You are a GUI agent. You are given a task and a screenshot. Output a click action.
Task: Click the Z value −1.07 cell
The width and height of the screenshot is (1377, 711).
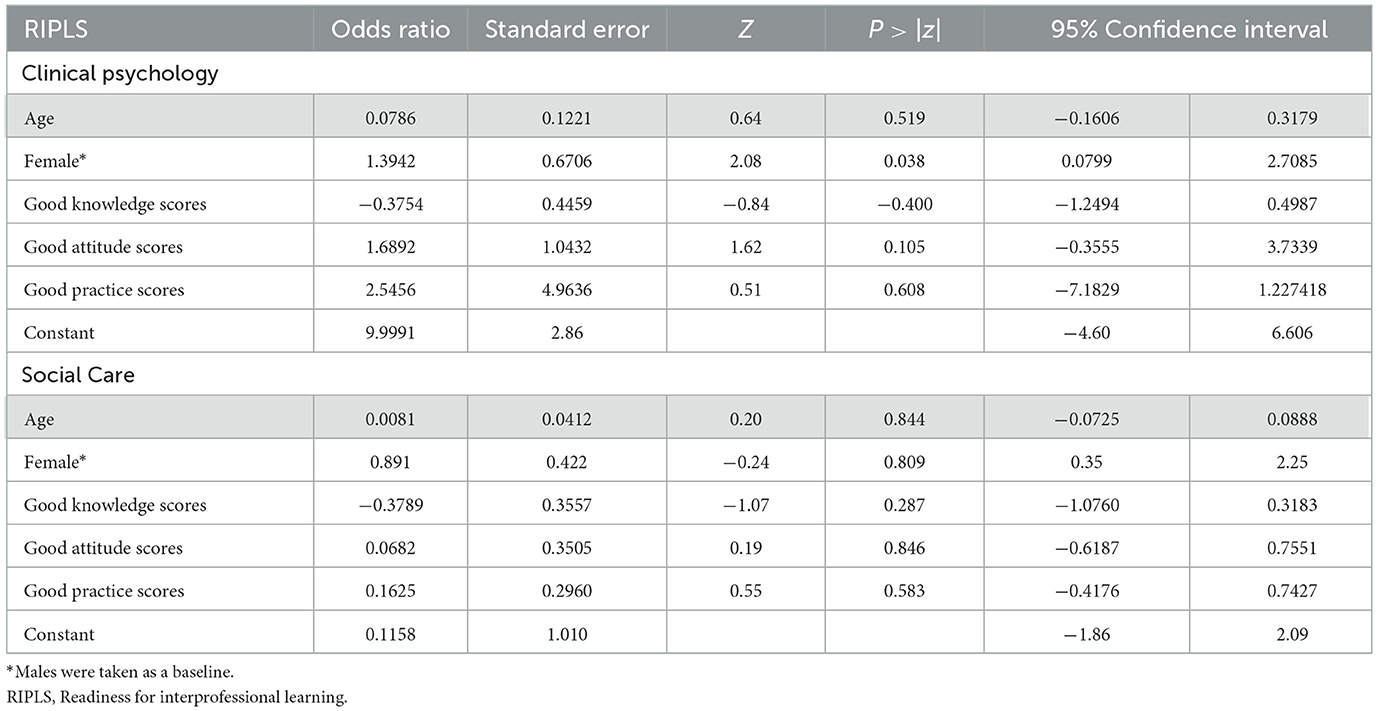pyautogui.click(x=745, y=505)
